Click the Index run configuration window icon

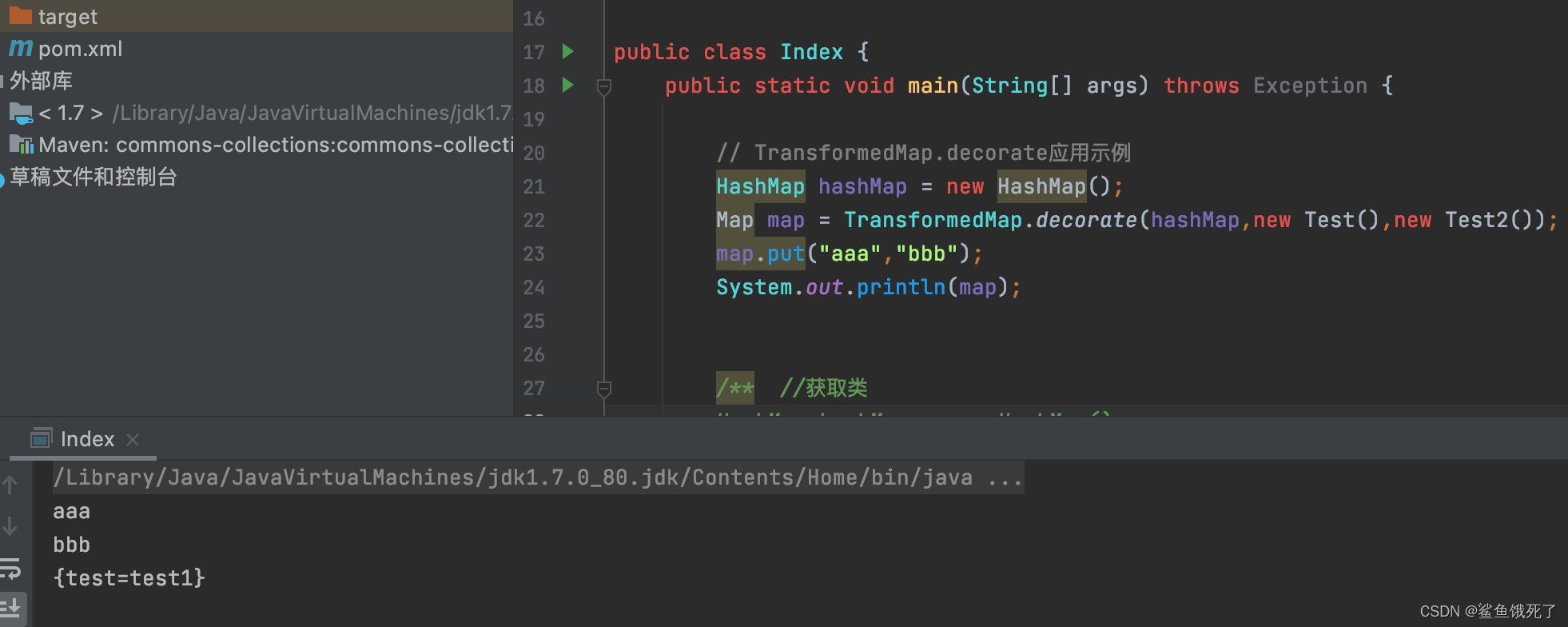(x=41, y=437)
